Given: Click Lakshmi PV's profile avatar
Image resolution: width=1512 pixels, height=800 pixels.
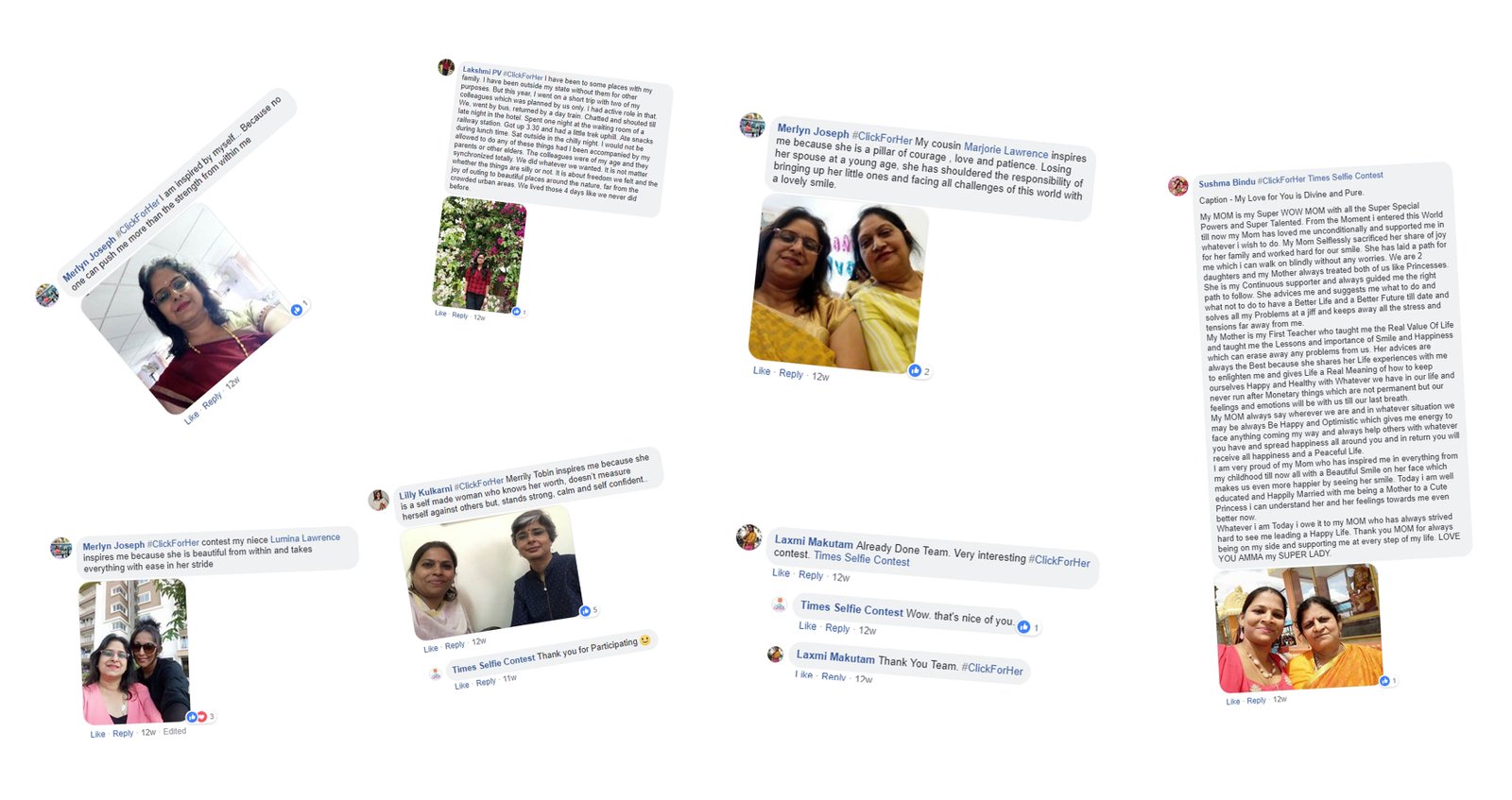Looking at the screenshot, I should tap(446, 67).
